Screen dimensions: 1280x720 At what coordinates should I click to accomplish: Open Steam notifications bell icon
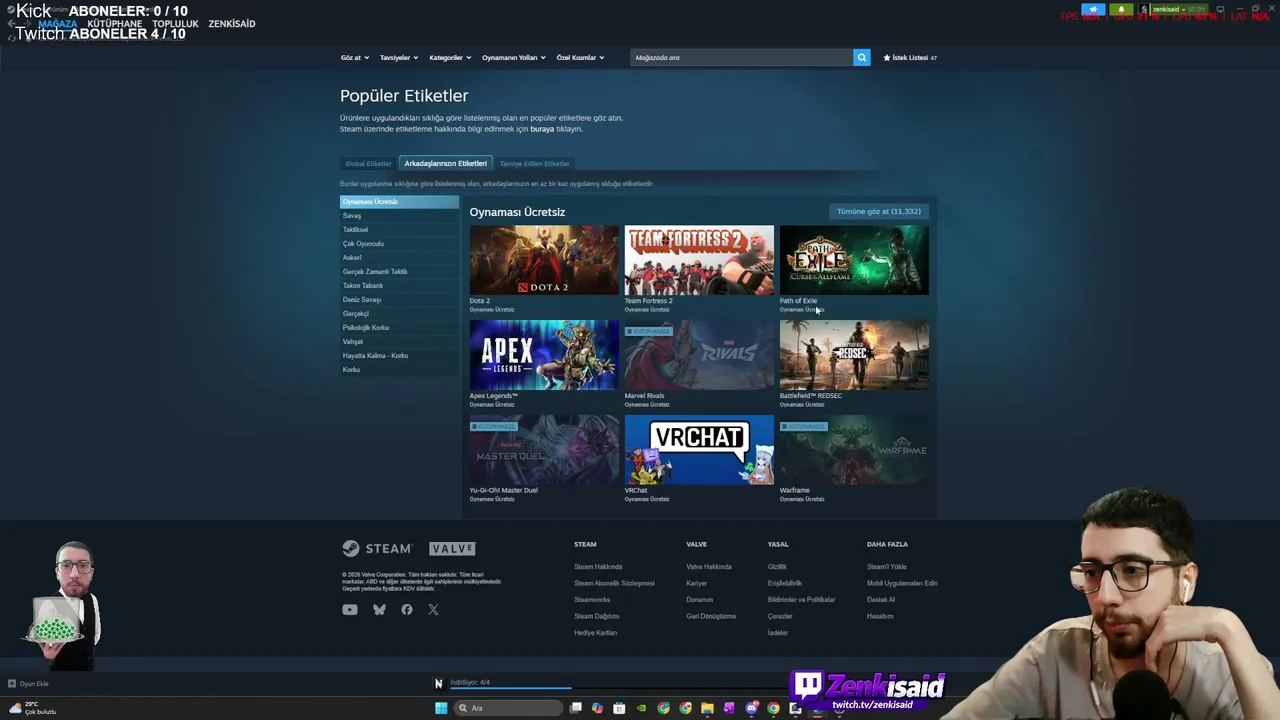pyautogui.click(x=1121, y=10)
